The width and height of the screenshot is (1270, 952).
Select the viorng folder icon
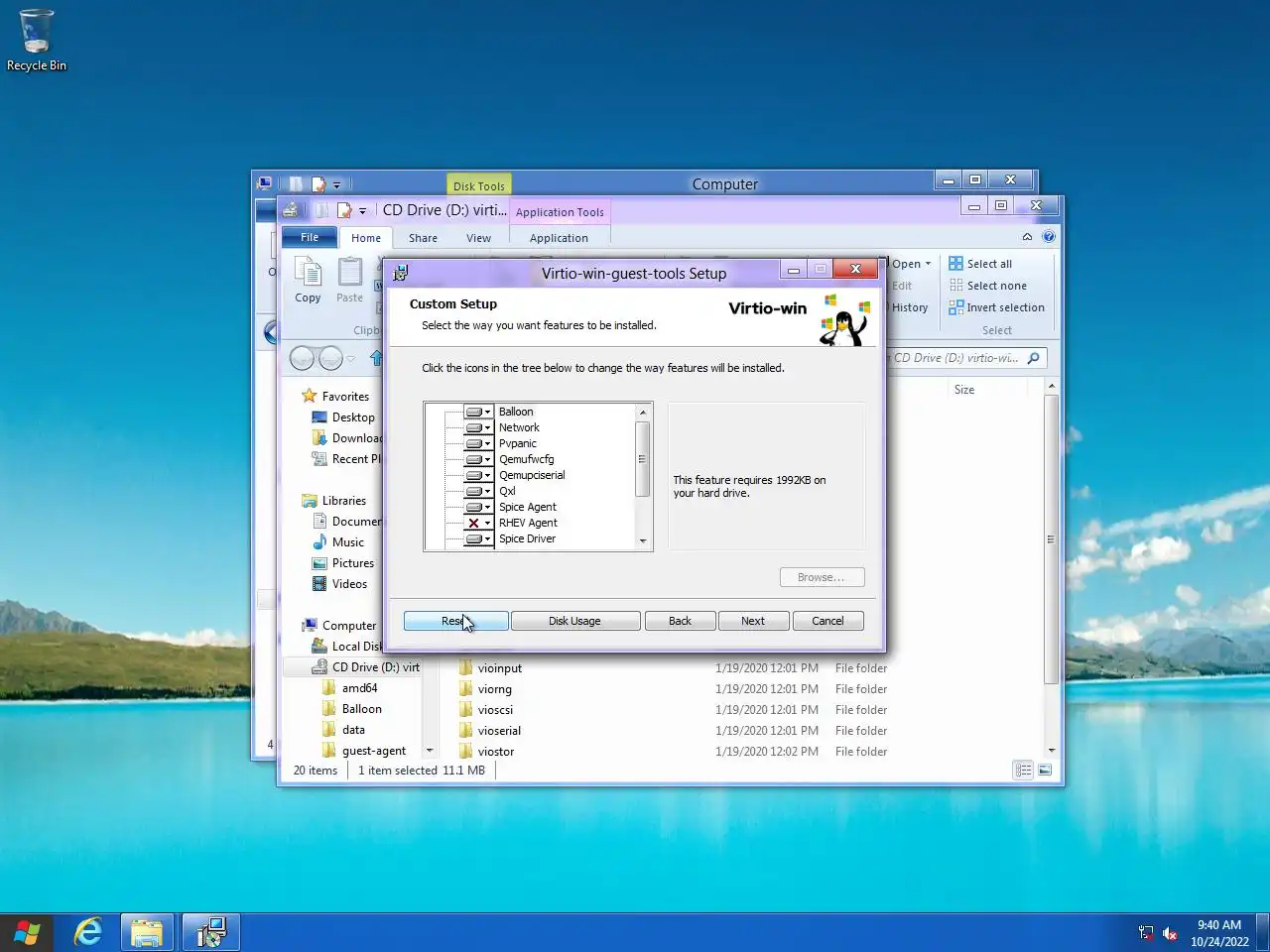click(466, 688)
